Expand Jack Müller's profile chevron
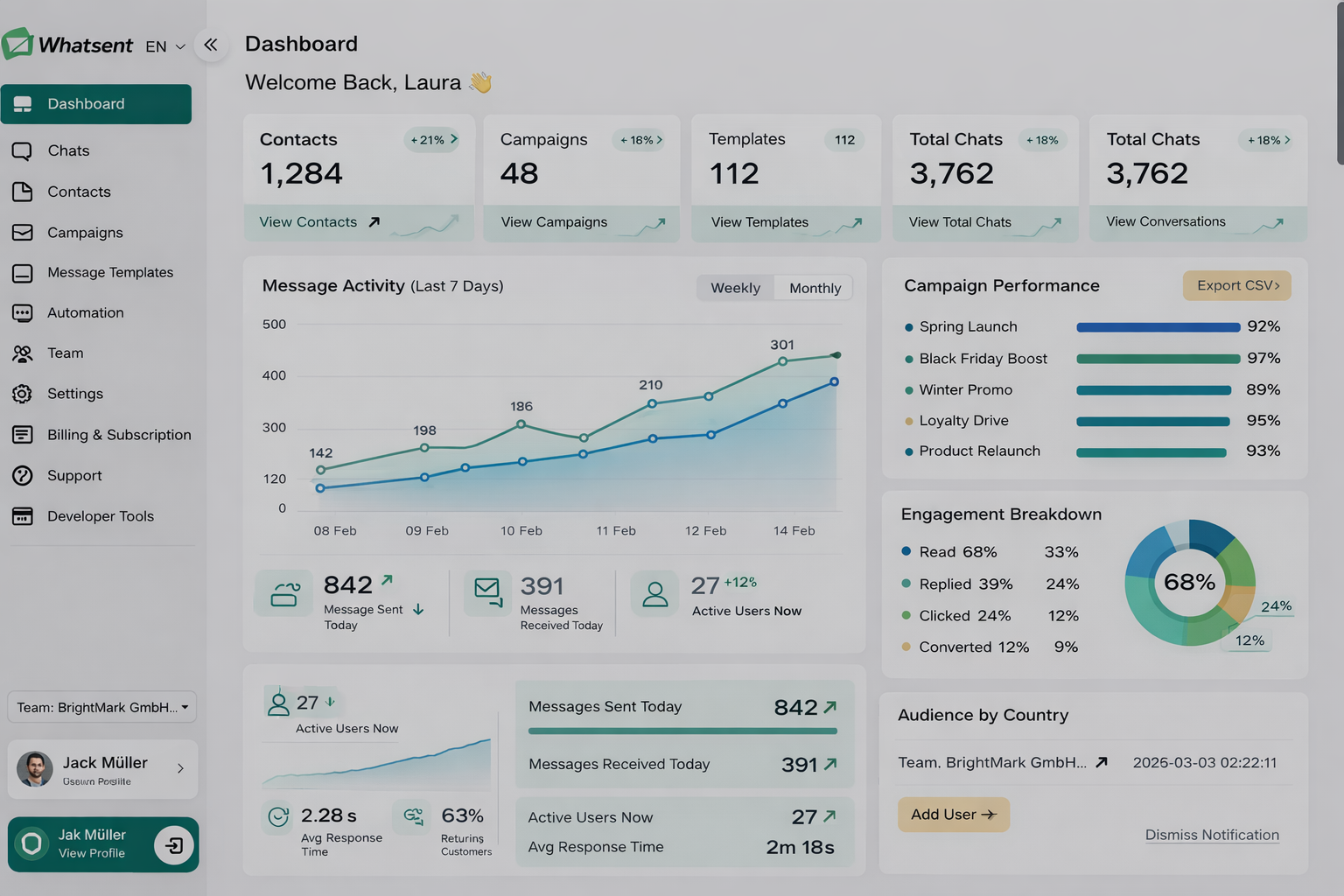Image resolution: width=1344 pixels, height=896 pixels. click(x=180, y=769)
